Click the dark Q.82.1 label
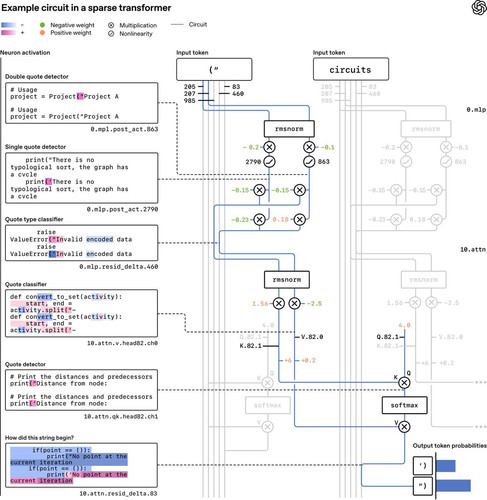This screenshot has width=487, height=500. tap(388, 337)
